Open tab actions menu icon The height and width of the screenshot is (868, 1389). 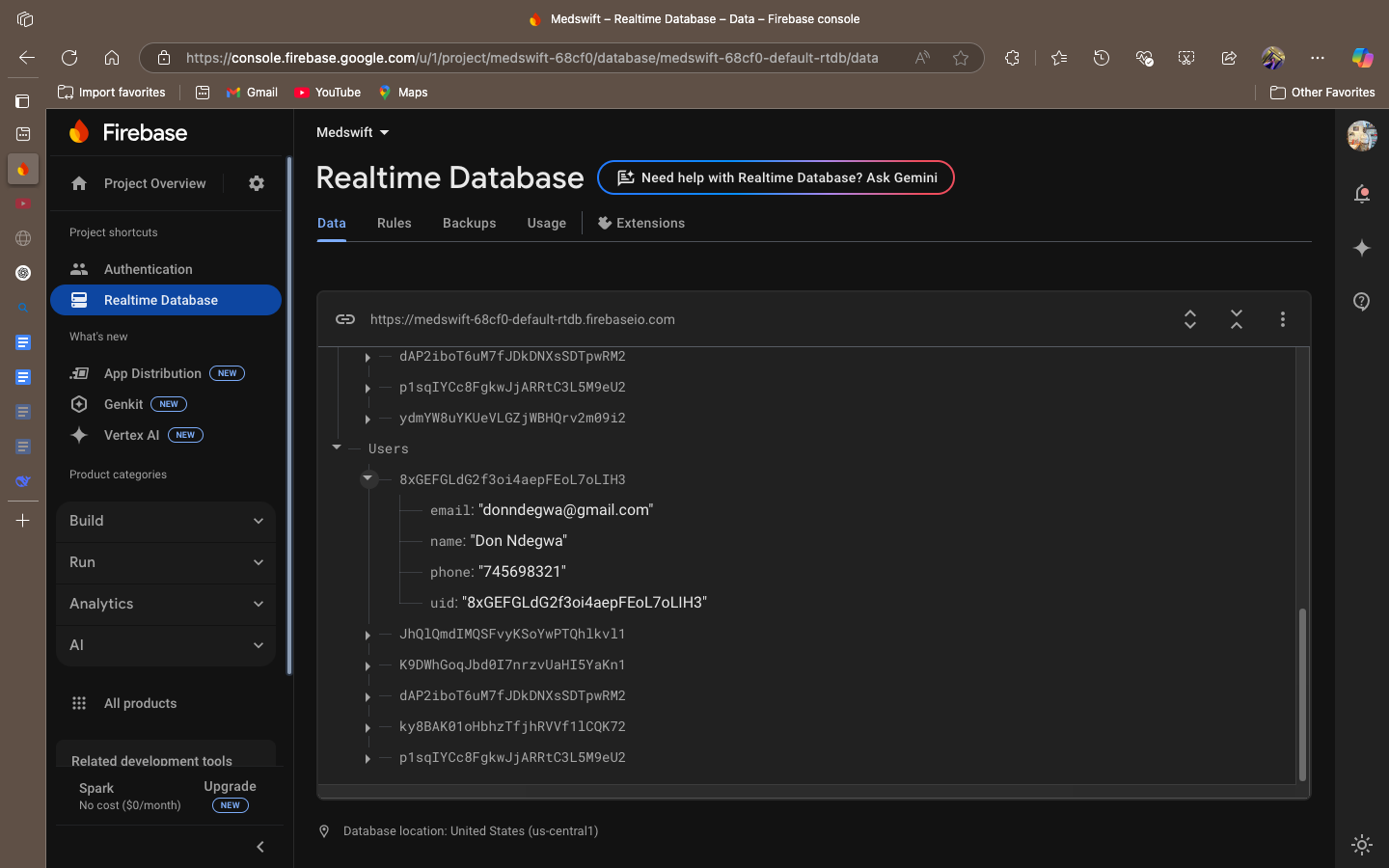coord(23,101)
